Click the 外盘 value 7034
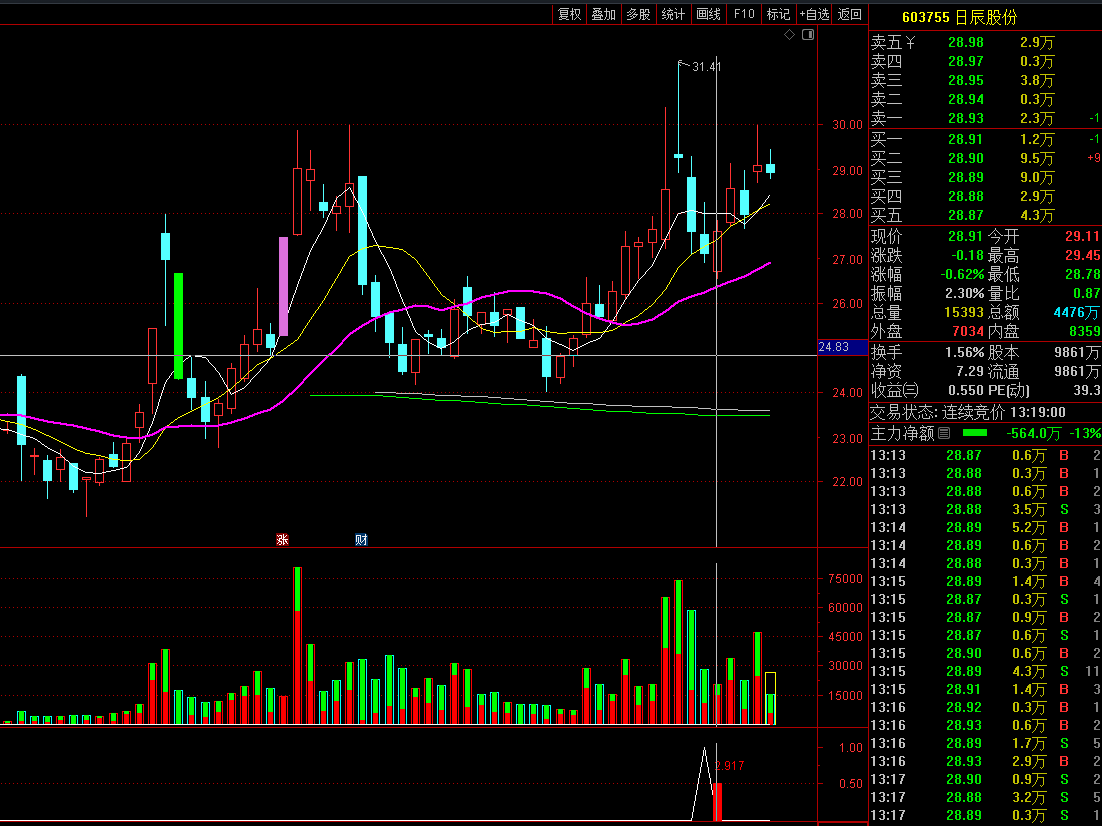Viewport: 1102px width, 826px height. point(968,331)
